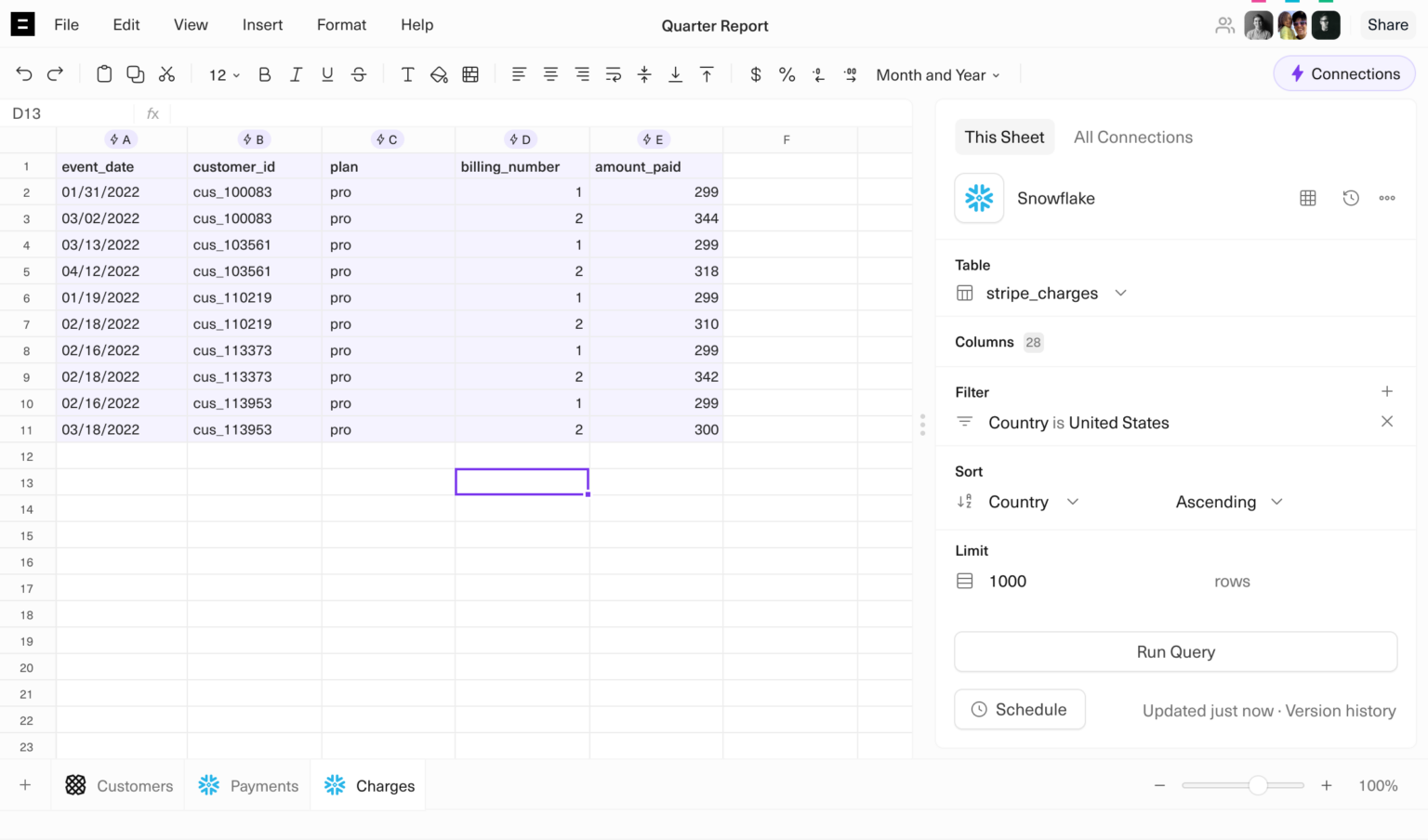Open the Connections panel

point(1343,73)
